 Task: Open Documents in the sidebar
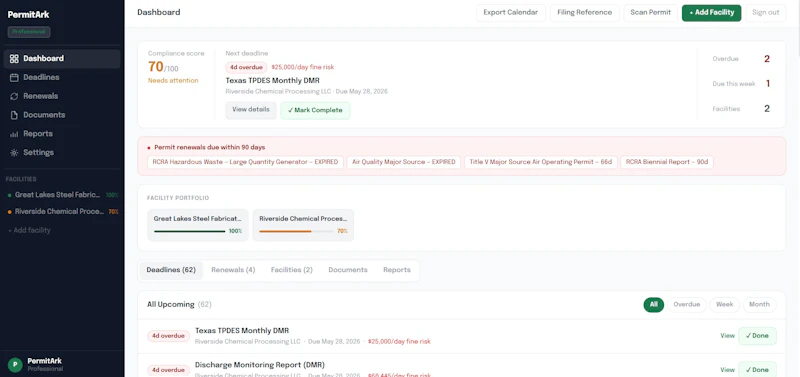[x=62, y=115]
